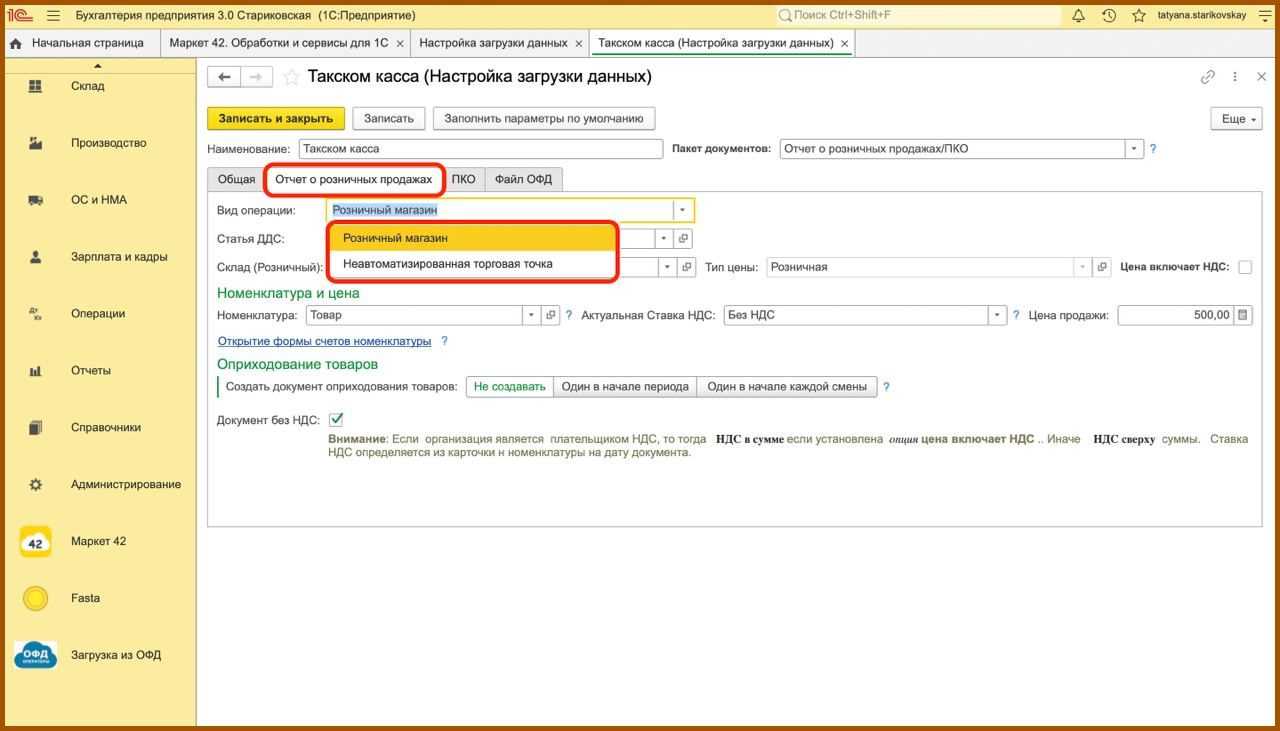Image resolution: width=1280 pixels, height=731 pixels.
Task: Choose Розничный магазин from the list
Action: click(472, 238)
